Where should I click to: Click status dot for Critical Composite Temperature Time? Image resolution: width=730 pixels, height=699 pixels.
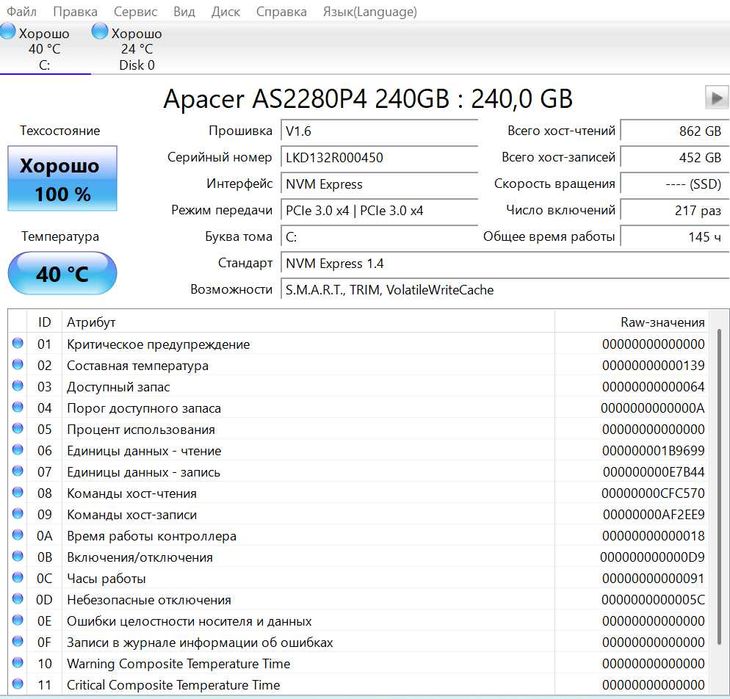click(18, 684)
